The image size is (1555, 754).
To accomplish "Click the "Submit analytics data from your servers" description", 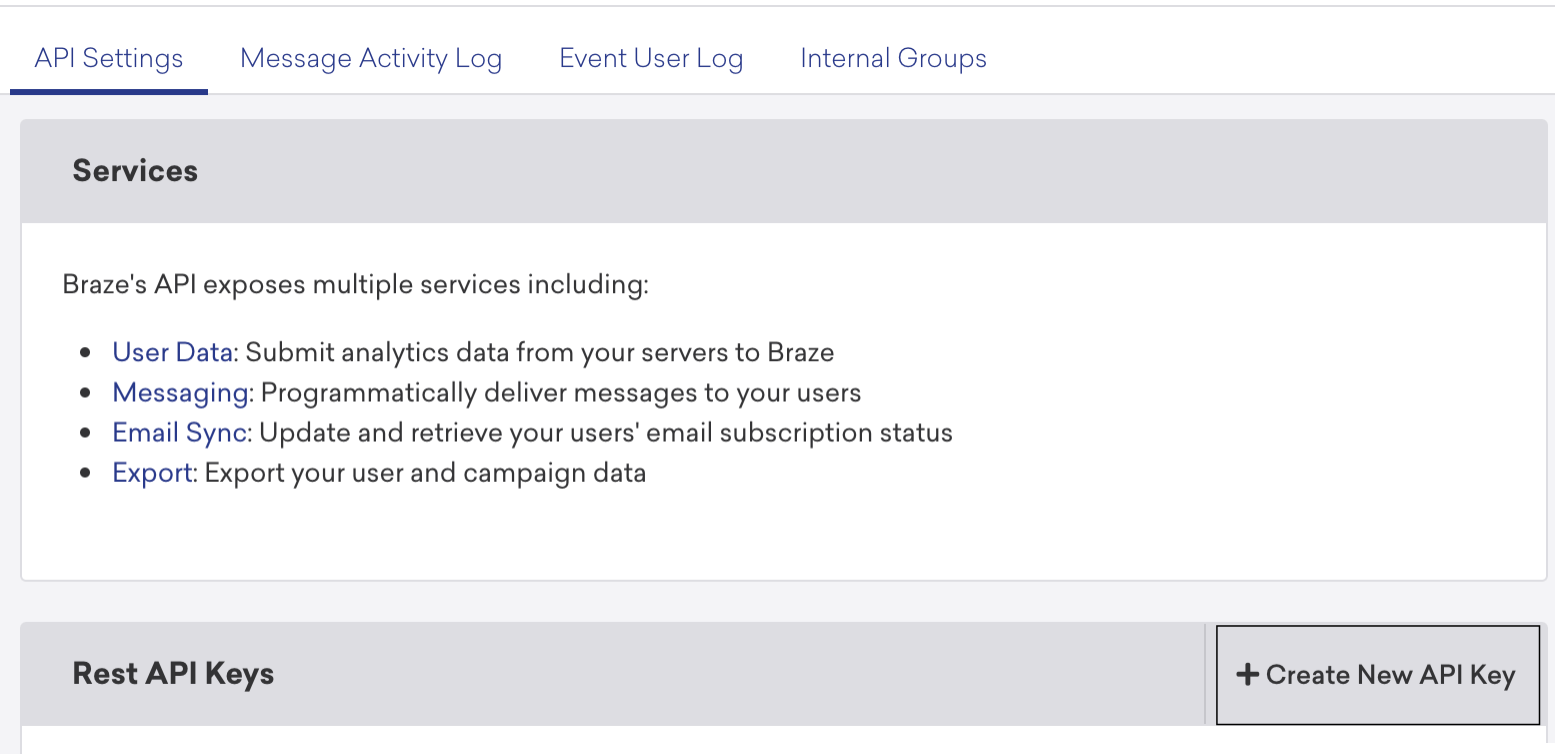I will [x=540, y=352].
